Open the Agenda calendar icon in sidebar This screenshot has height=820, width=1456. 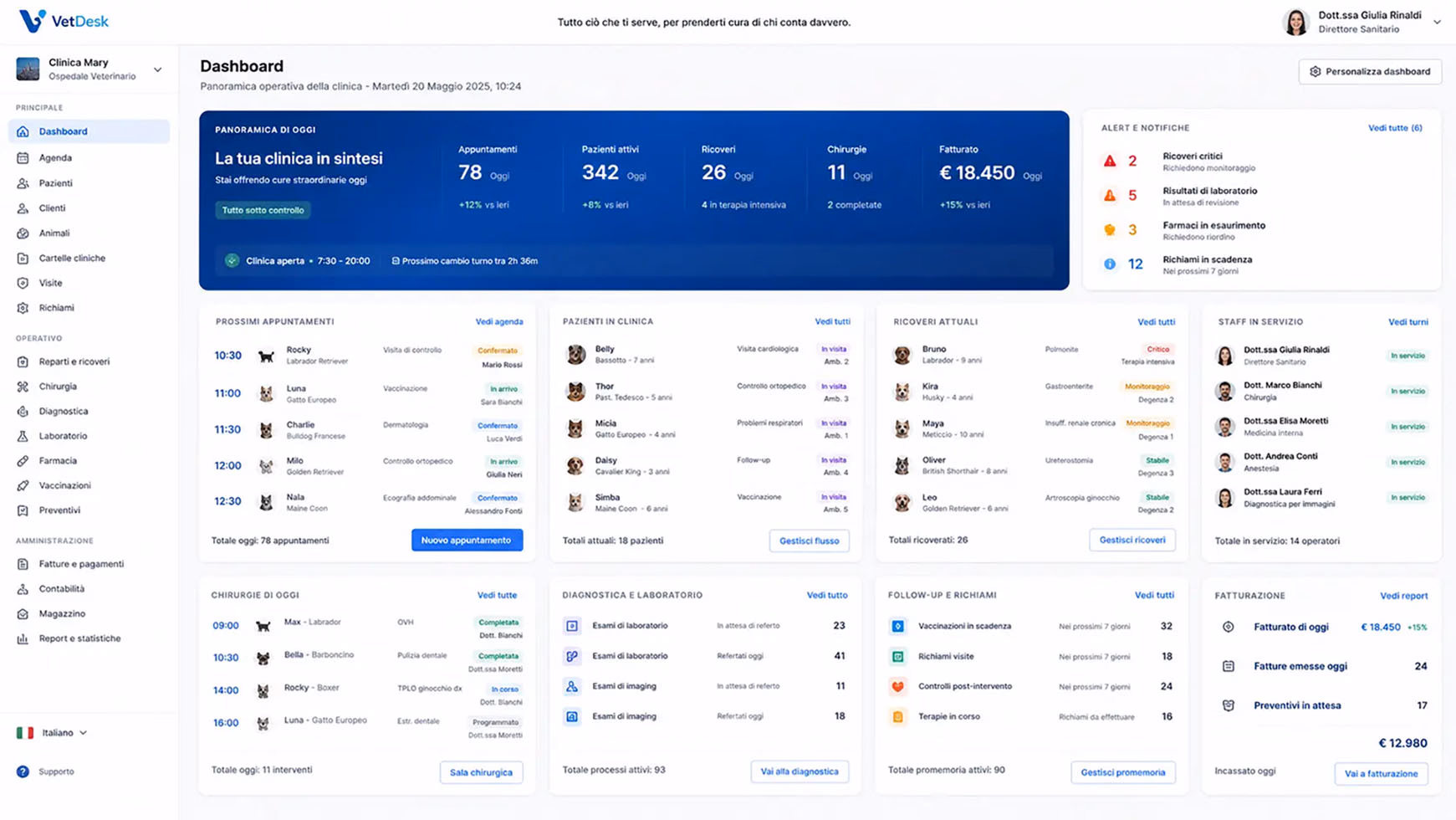[x=23, y=157]
